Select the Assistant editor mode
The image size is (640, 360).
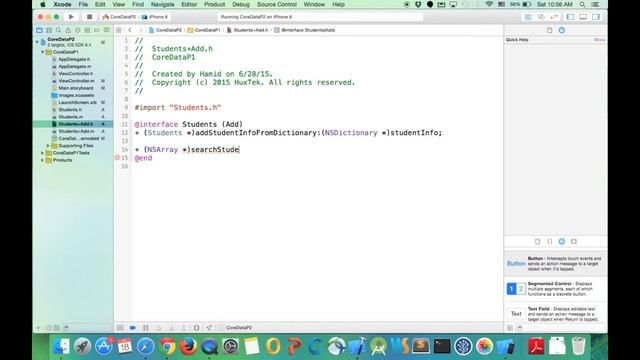point(541,17)
